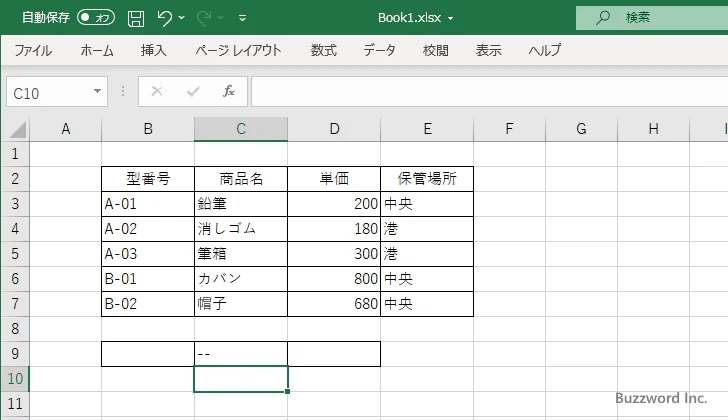Click the Undo arrow icon
728x420 pixels.
coord(165,18)
